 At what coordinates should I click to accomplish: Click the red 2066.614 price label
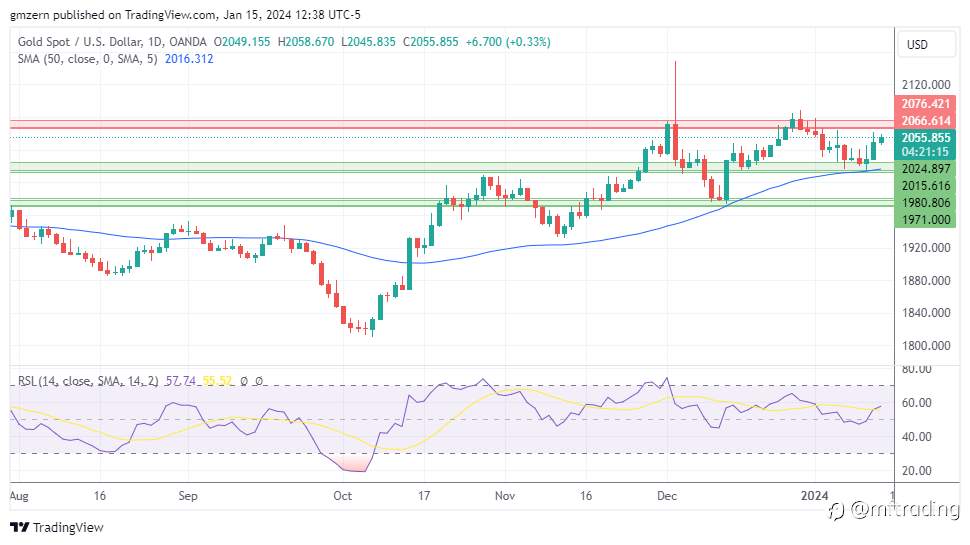pos(925,121)
